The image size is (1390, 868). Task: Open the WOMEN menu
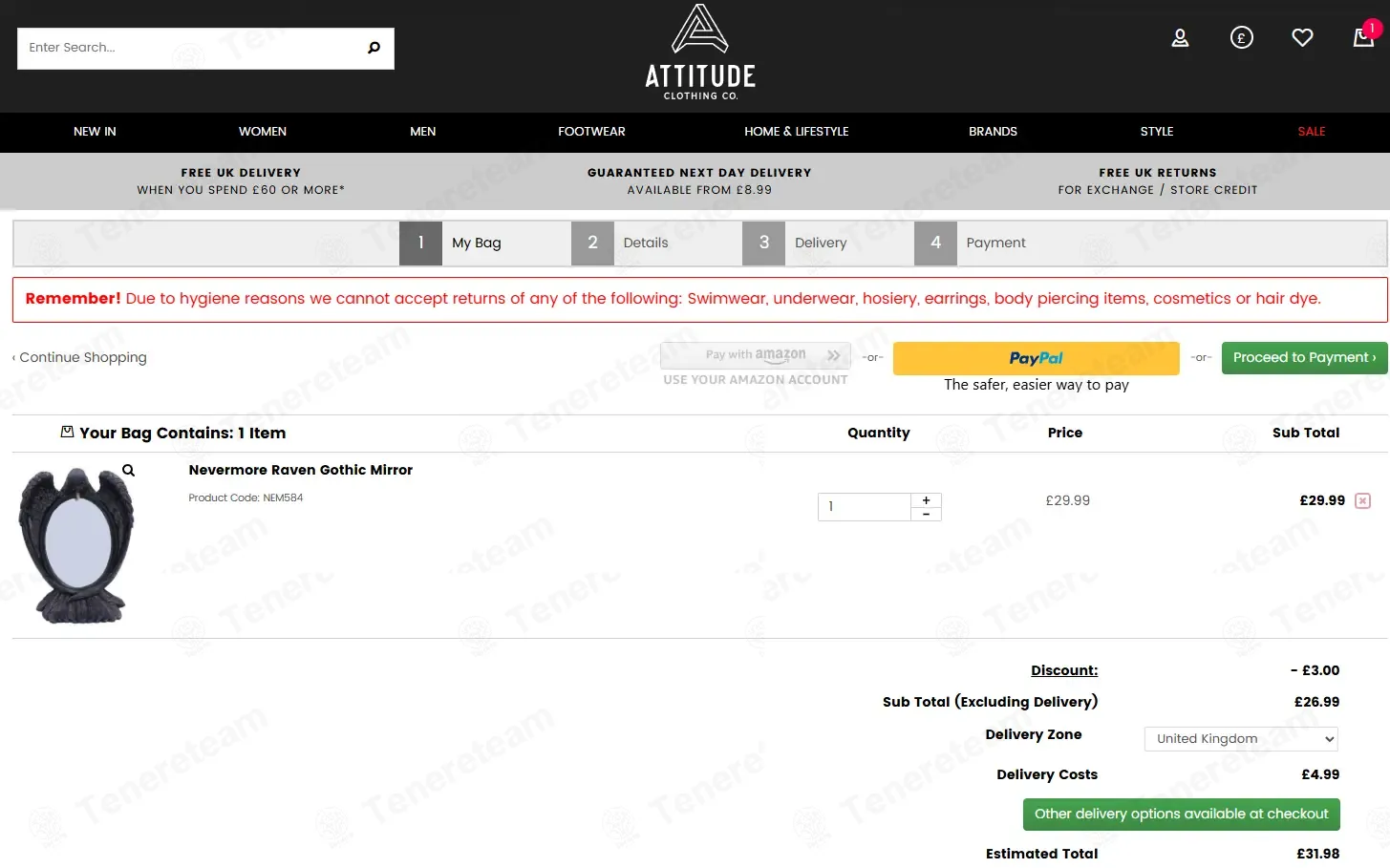click(x=263, y=132)
